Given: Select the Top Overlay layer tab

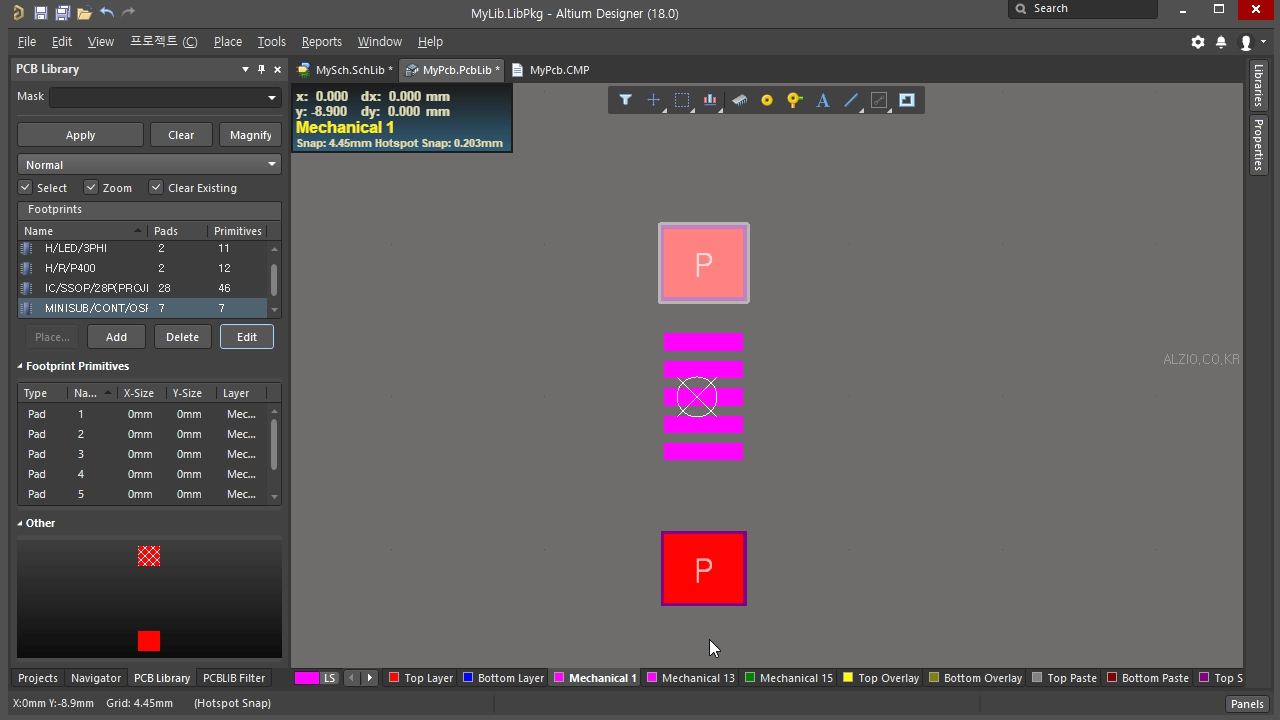Looking at the screenshot, I should [880, 678].
